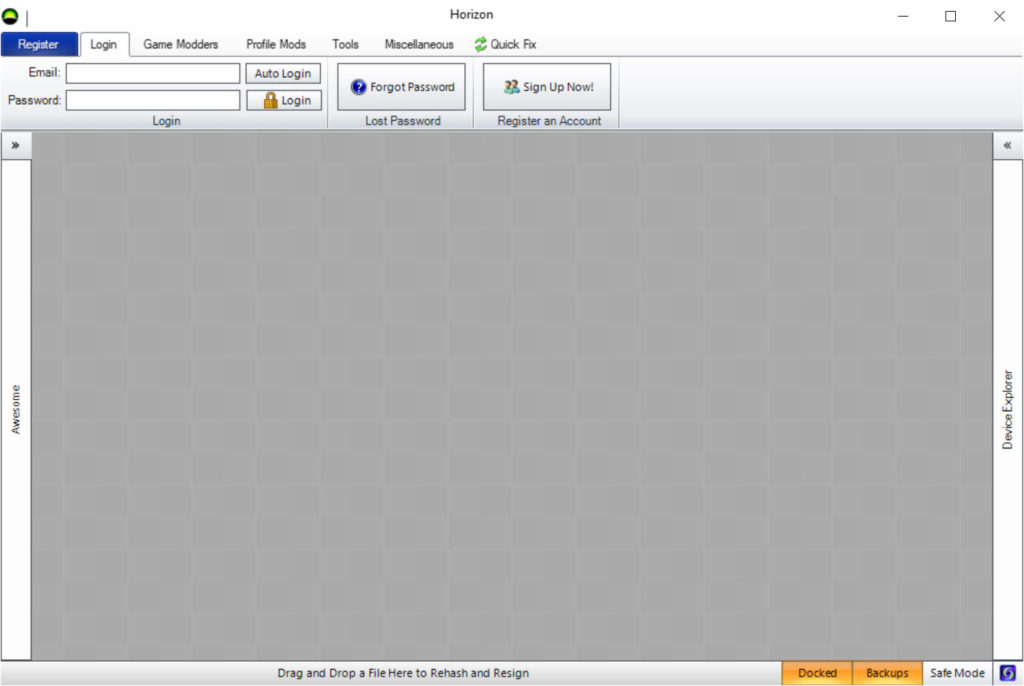1024x686 pixels.
Task: Click the Login button with the padlock
Action: (x=283, y=100)
